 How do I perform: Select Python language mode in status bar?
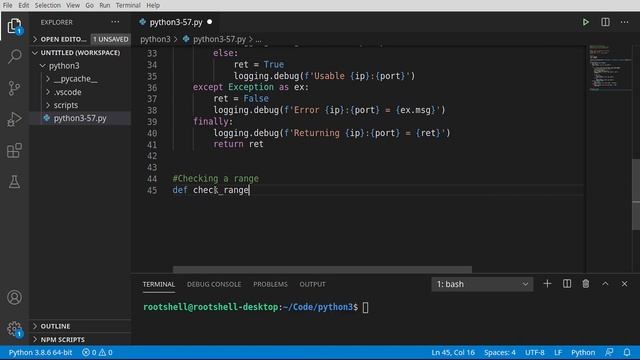click(x=583, y=352)
